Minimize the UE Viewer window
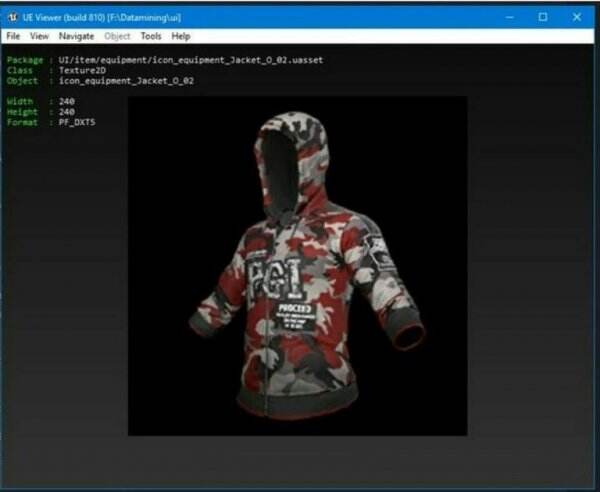Image resolution: width=600 pixels, height=492 pixels. 509,17
